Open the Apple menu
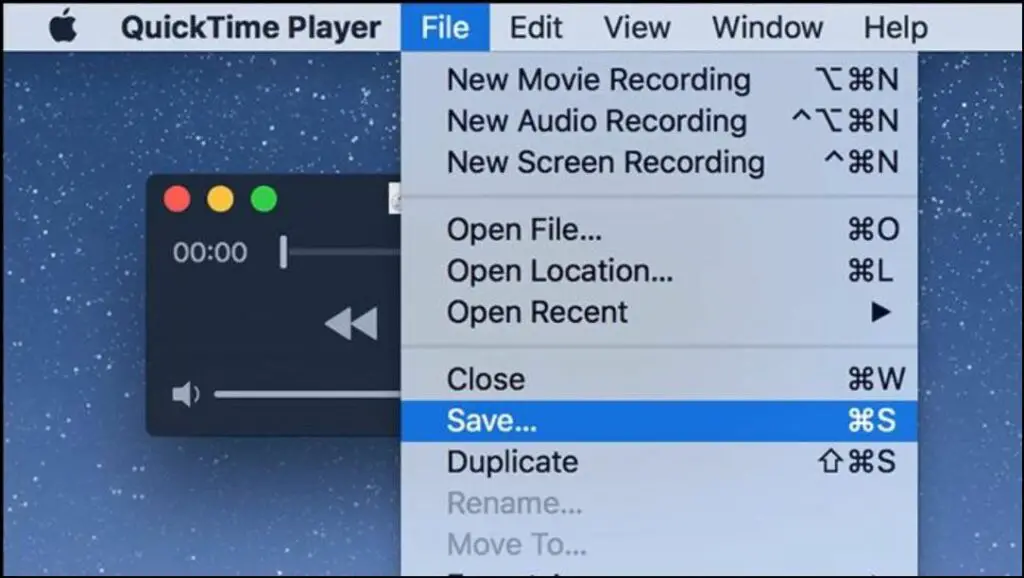This screenshot has height=578, width=1024. click(63, 27)
